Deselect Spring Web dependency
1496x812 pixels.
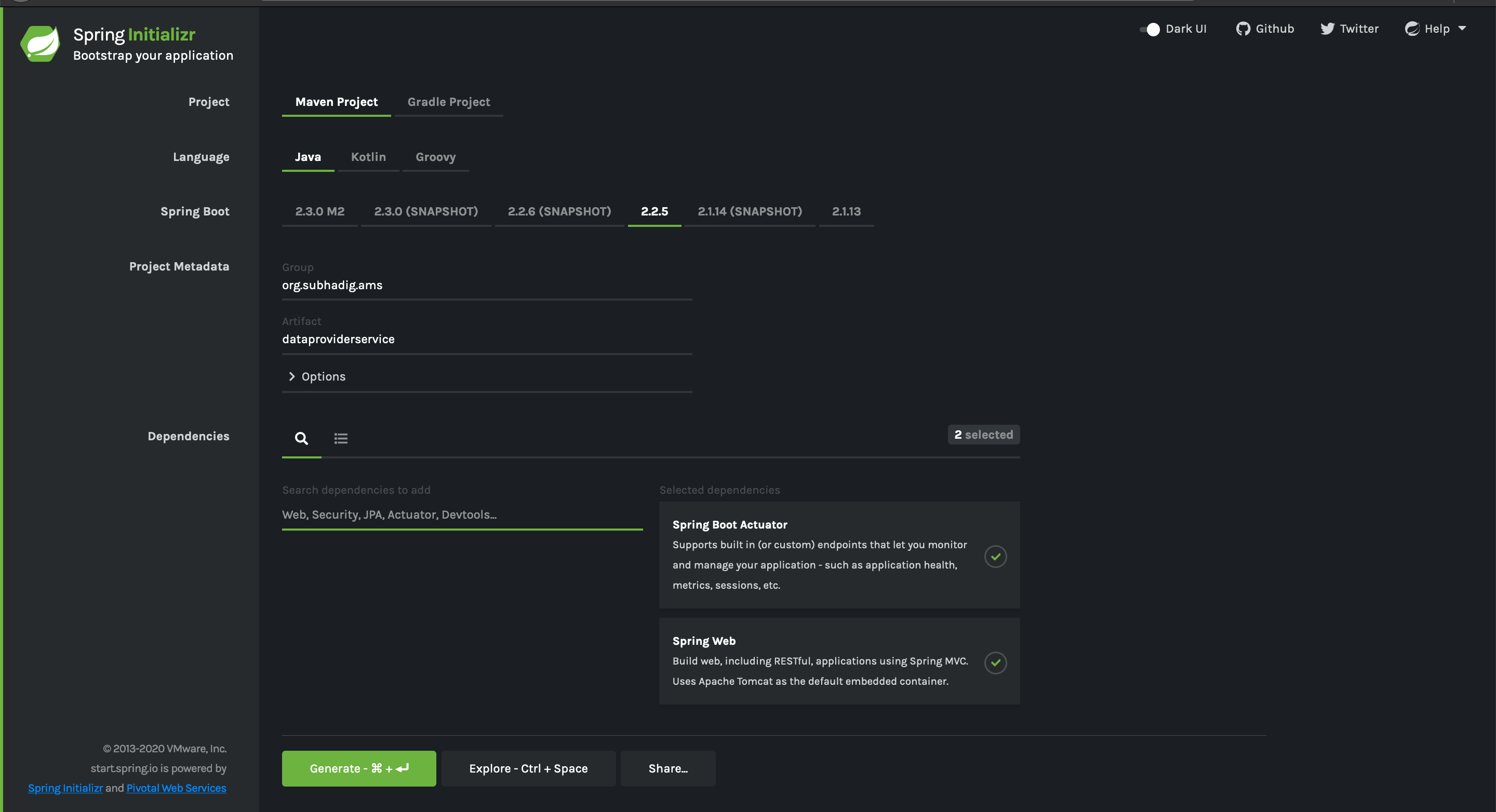tap(996, 661)
